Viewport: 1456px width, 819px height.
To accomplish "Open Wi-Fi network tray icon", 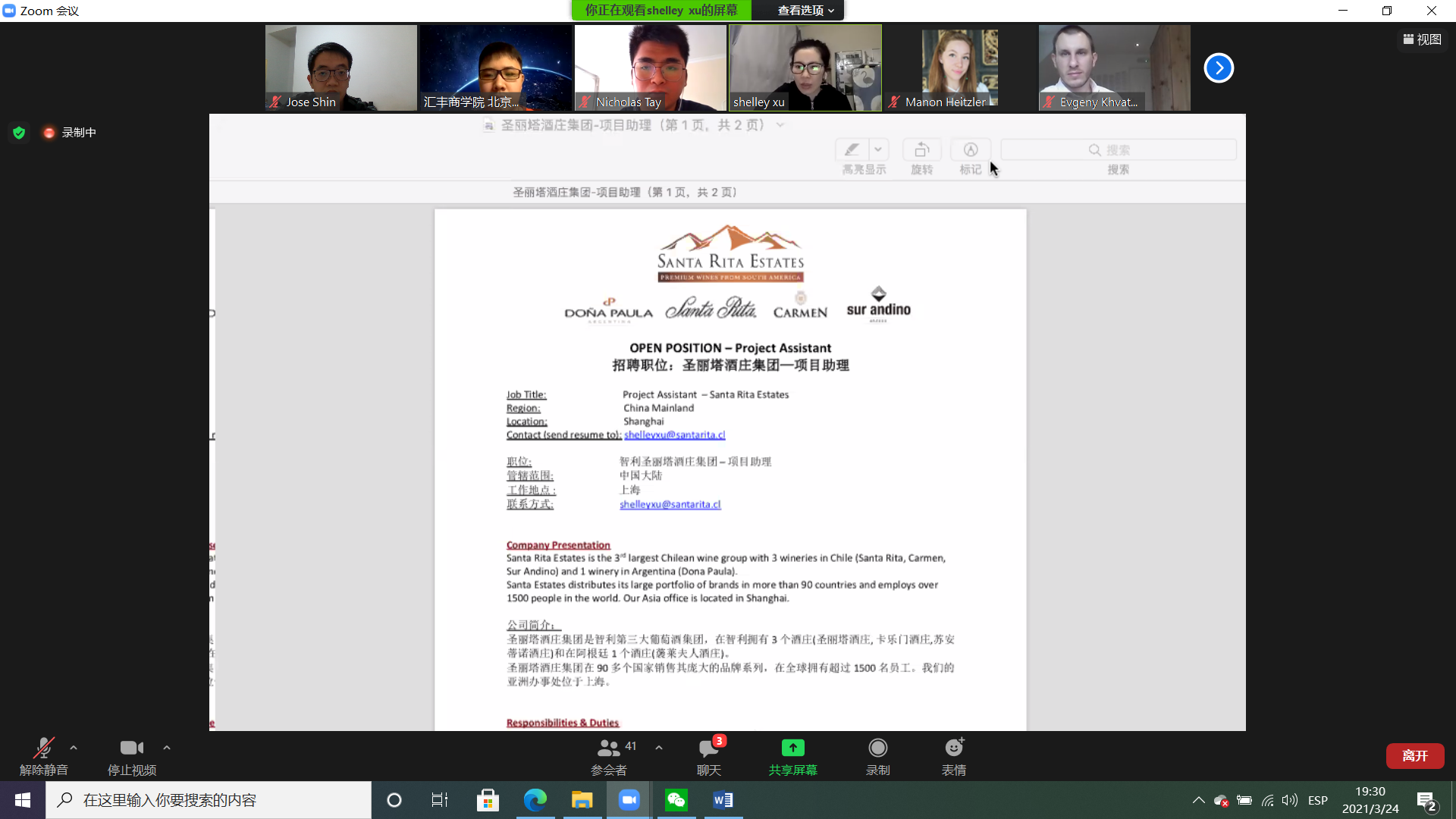I will pos(1267,800).
